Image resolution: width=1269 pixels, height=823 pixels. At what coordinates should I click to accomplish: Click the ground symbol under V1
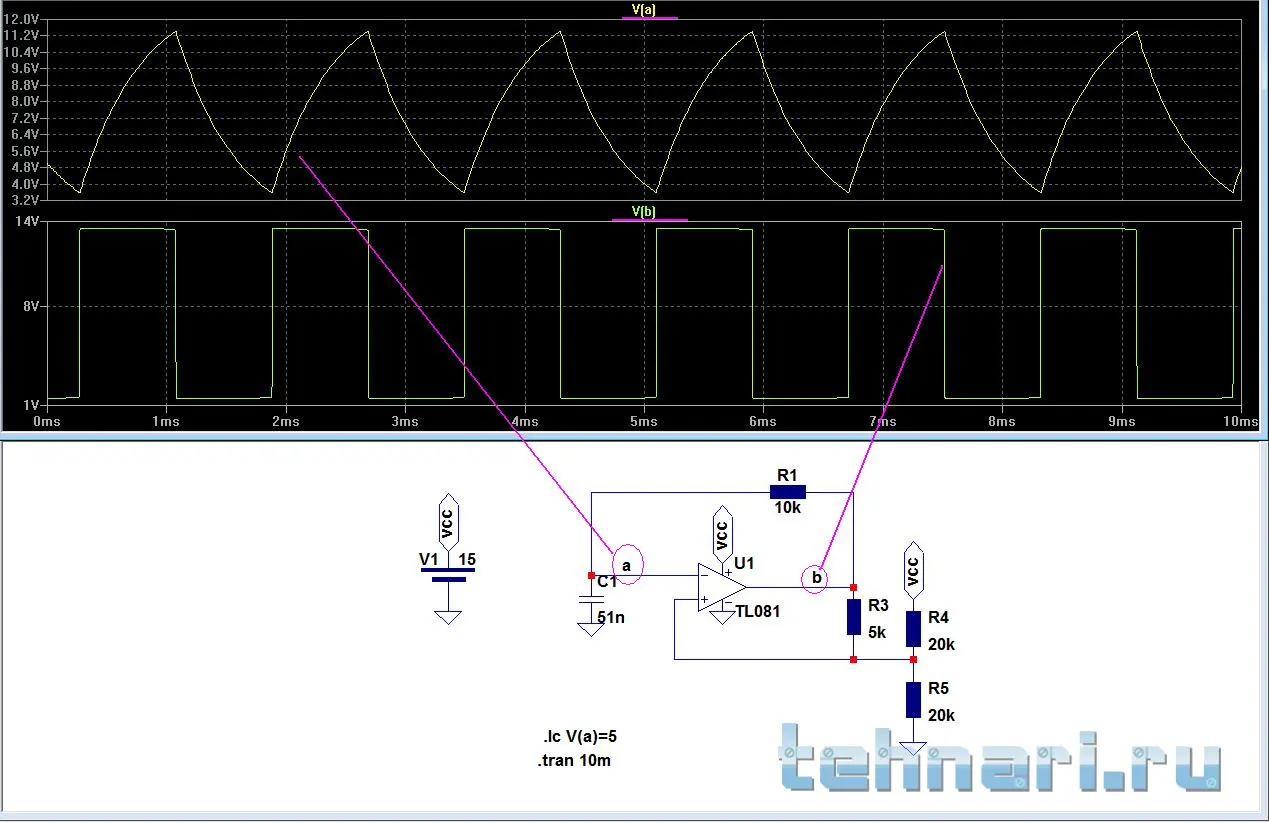[x=448, y=617]
